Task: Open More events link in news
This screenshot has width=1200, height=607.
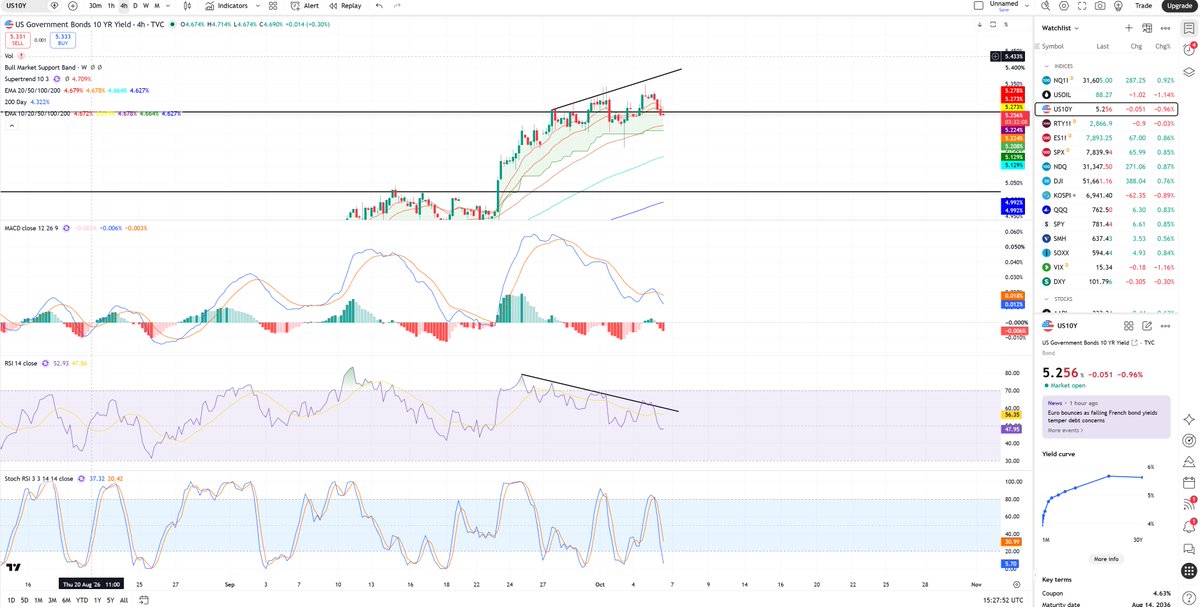Action: [1063, 430]
